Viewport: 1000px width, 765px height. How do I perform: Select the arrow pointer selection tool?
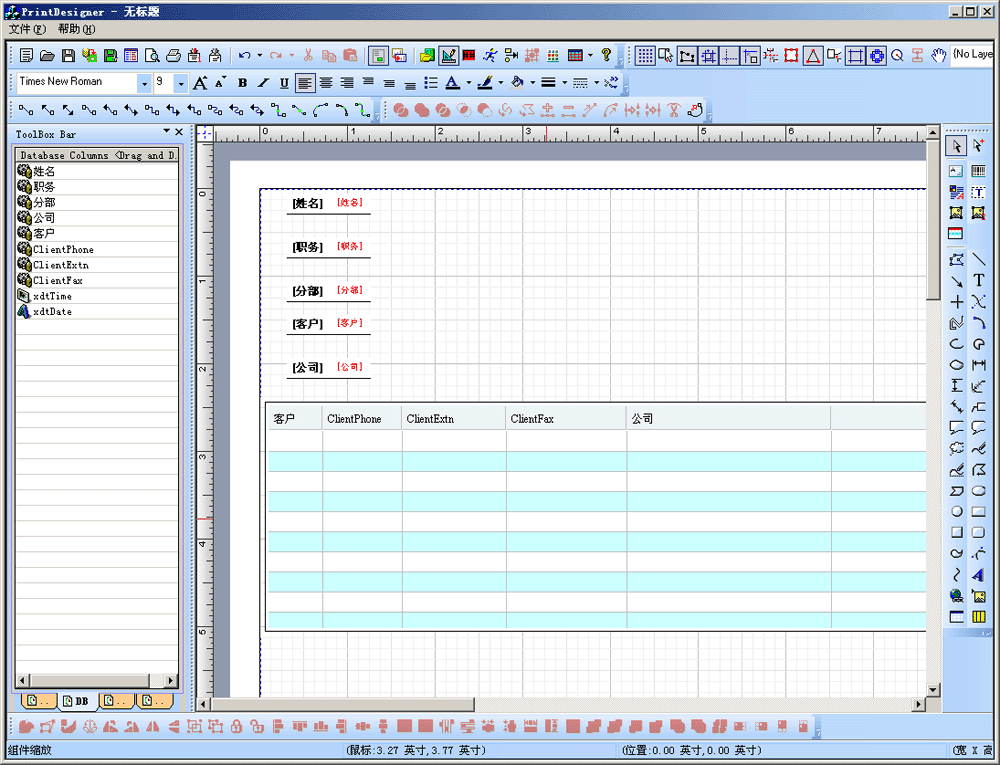pyautogui.click(x=956, y=146)
